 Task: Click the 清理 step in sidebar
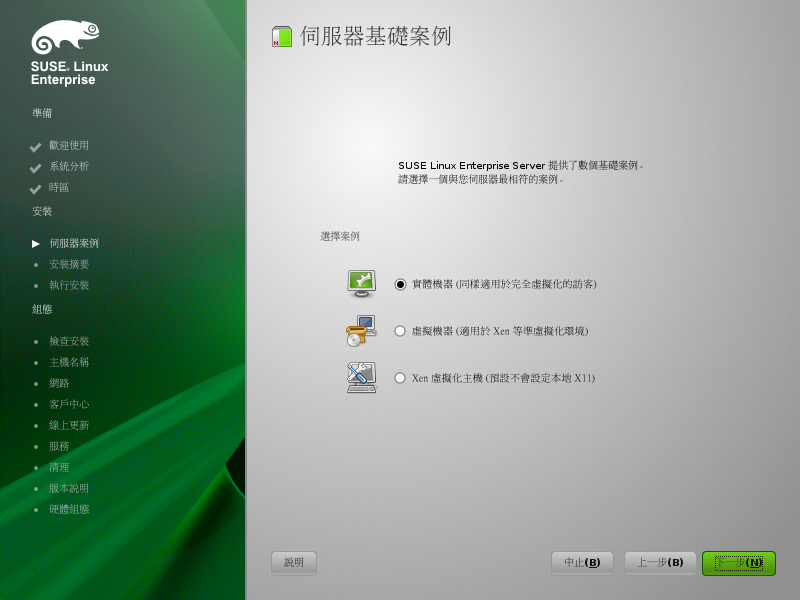[59, 467]
